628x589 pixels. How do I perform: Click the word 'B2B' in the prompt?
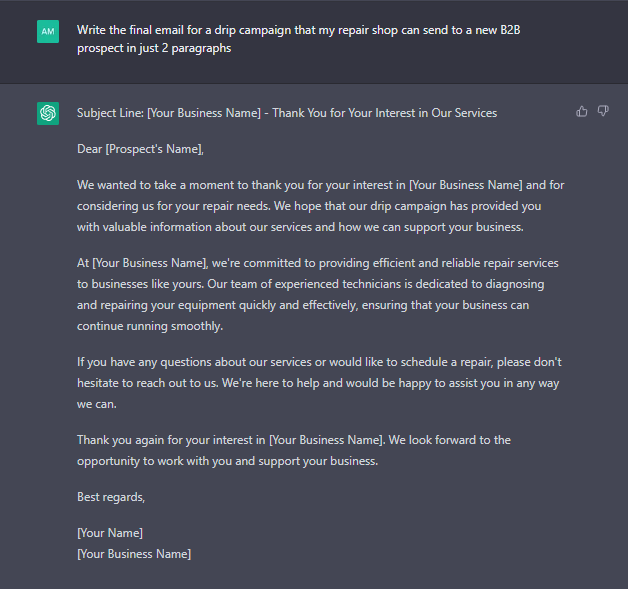510,30
